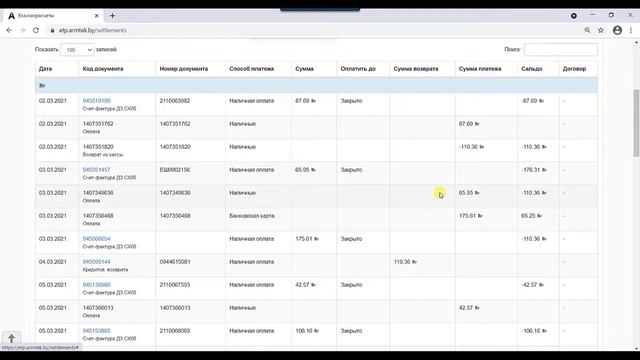Image resolution: width=640 pixels, height=360 pixels.
Task: Open document link 945000144 dated 04.03.2021
Action: click(x=97, y=262)
